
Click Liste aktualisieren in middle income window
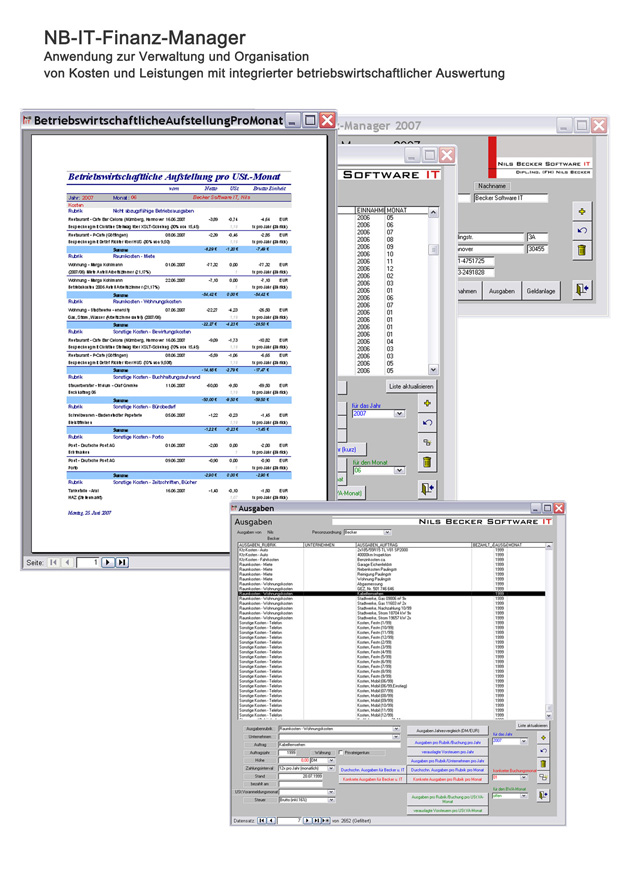tap(411, 386)
